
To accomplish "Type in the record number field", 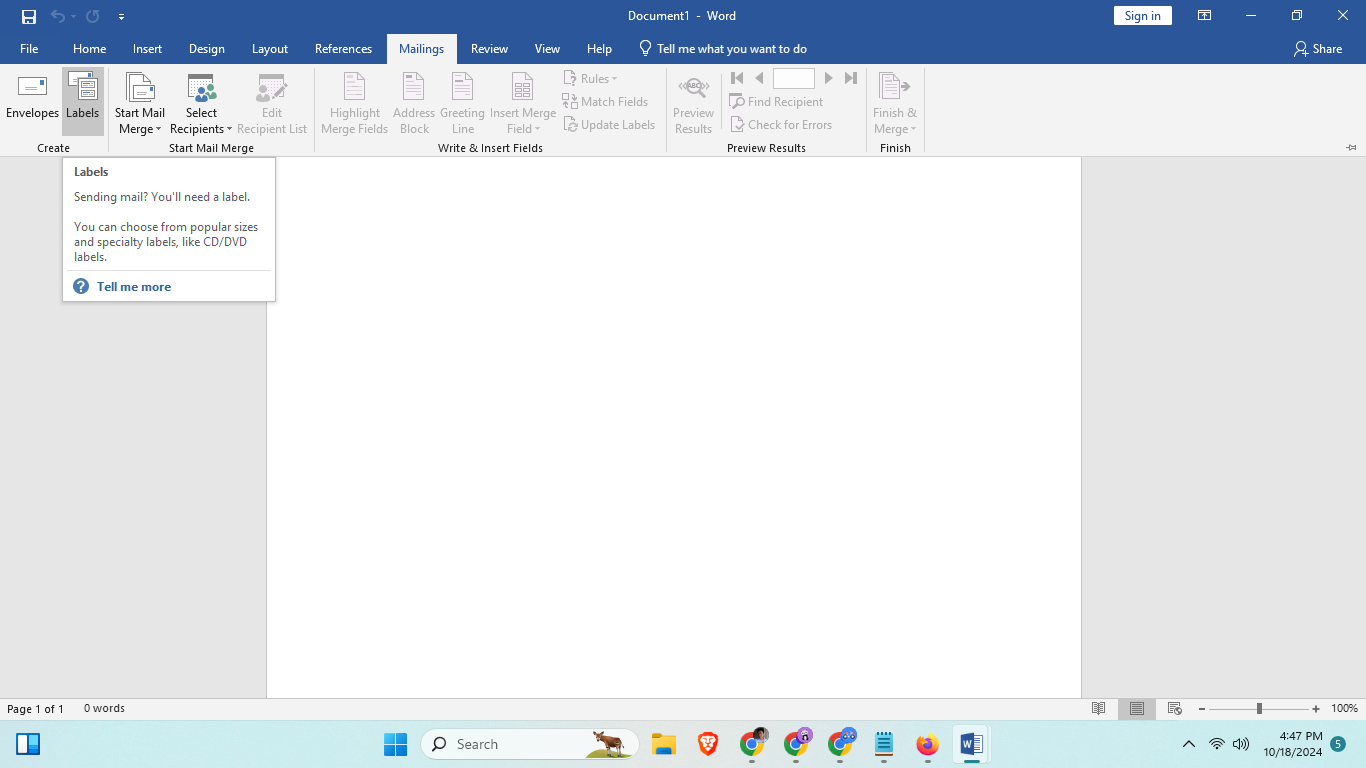I will tap(794, 77).
